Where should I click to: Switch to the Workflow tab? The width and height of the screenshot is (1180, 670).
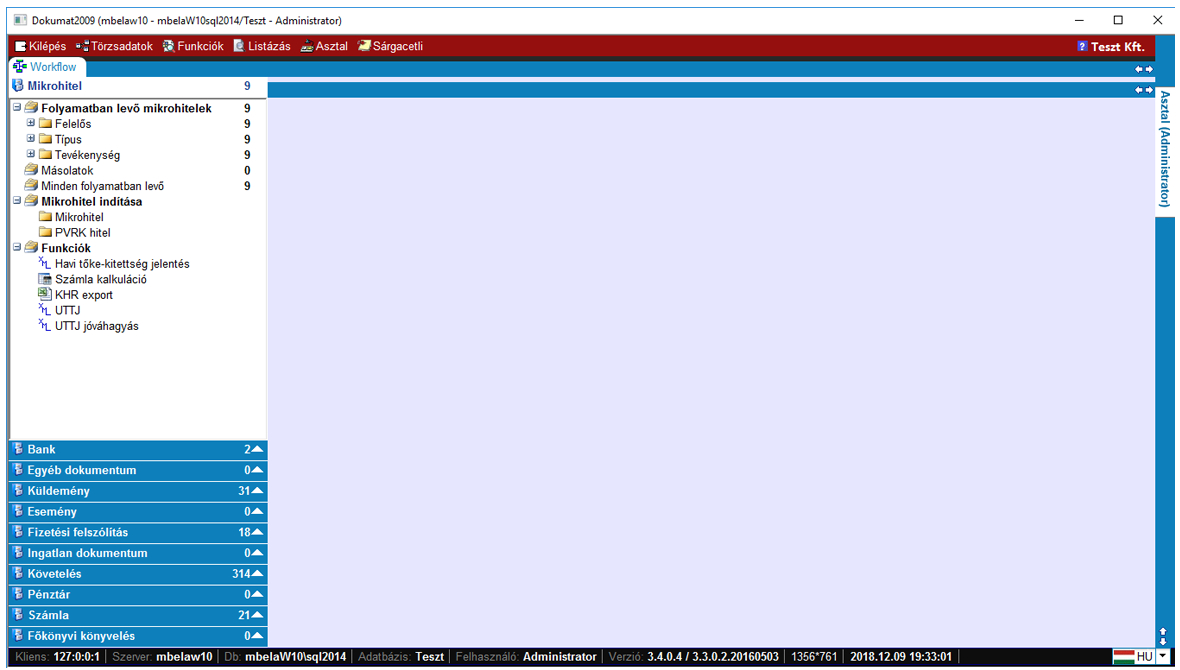[46, 67]
